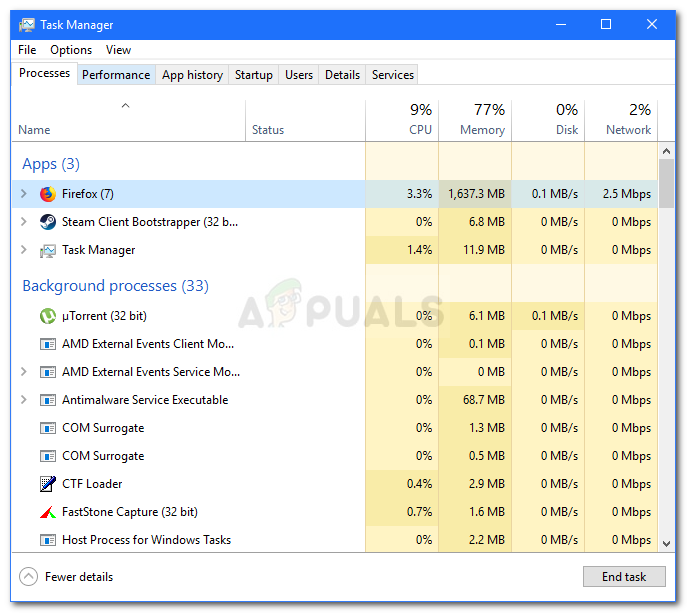Sort by the CPU column header
The width and height of the screenshot is (687, 613).
(402, 120)
